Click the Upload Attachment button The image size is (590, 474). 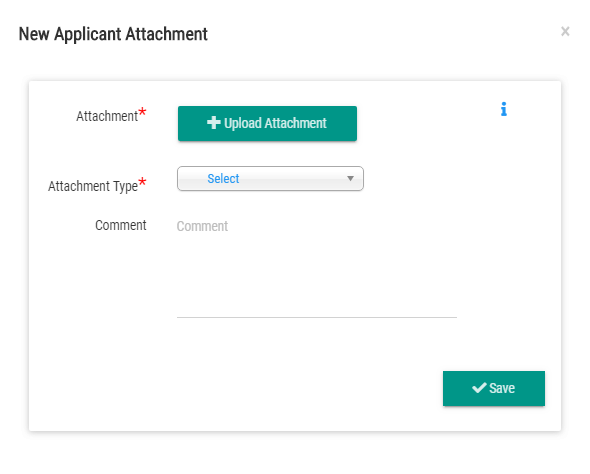coord(267,123)
